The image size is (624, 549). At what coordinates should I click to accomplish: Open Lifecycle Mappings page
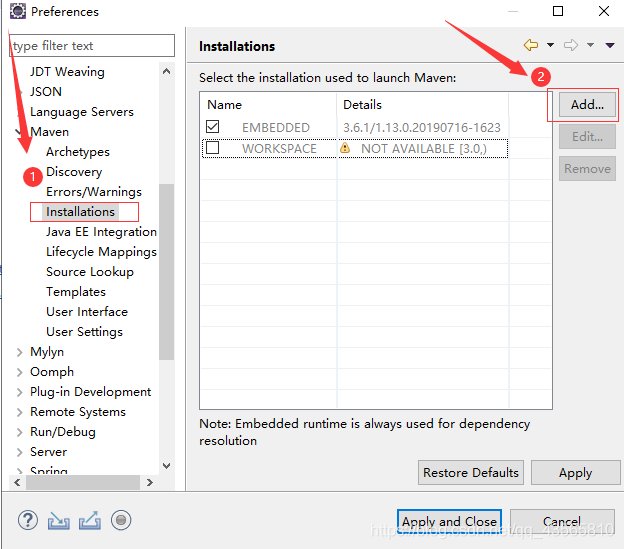[101, 252]
